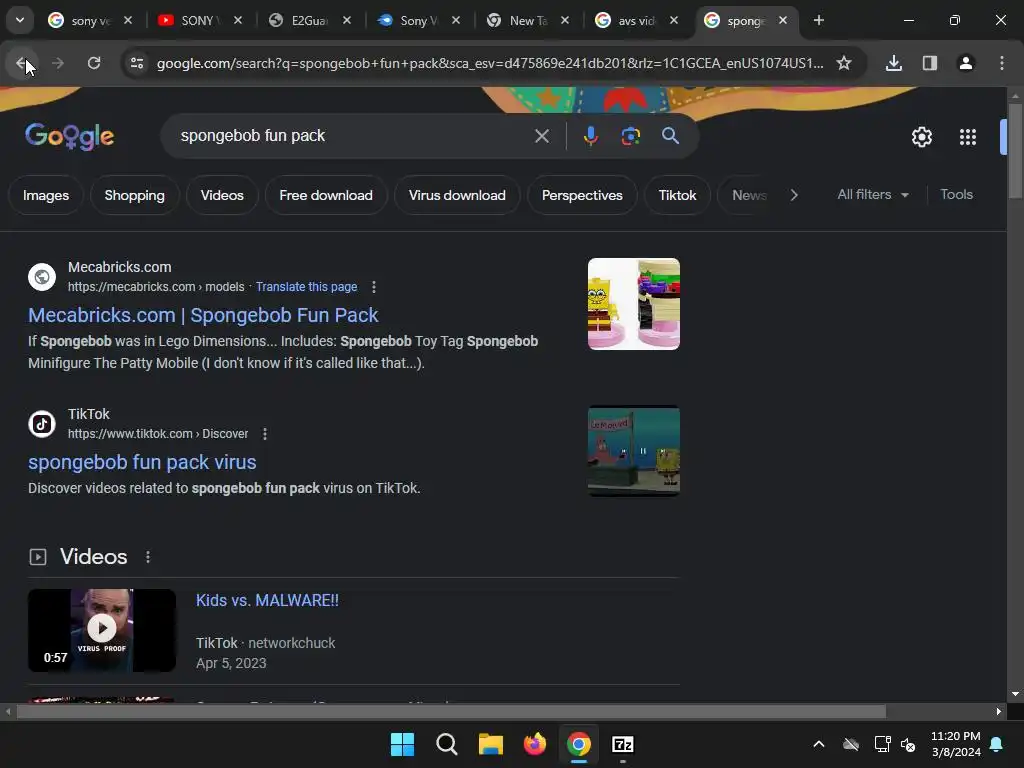Click the TikTok Spongebob video thumbnail
The height and width of the screenshot is (768, 1024).
[633, 451]
